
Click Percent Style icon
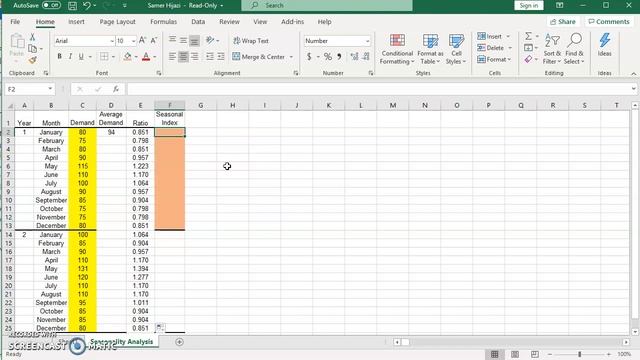pyautogui.click(x=328, y=57)
